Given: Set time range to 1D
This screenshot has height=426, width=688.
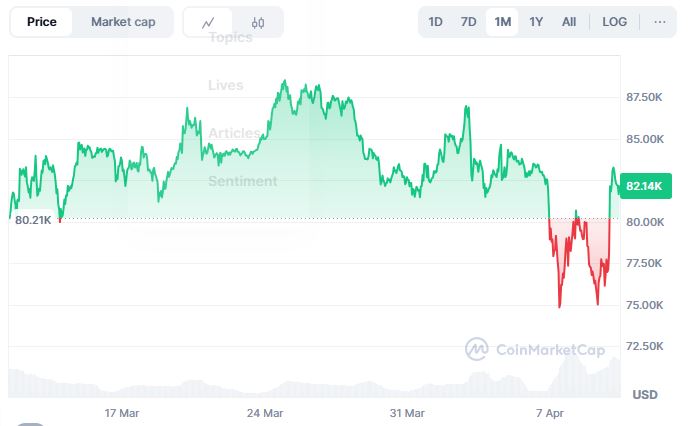Looking at the screenshot, I should (435, 22).
